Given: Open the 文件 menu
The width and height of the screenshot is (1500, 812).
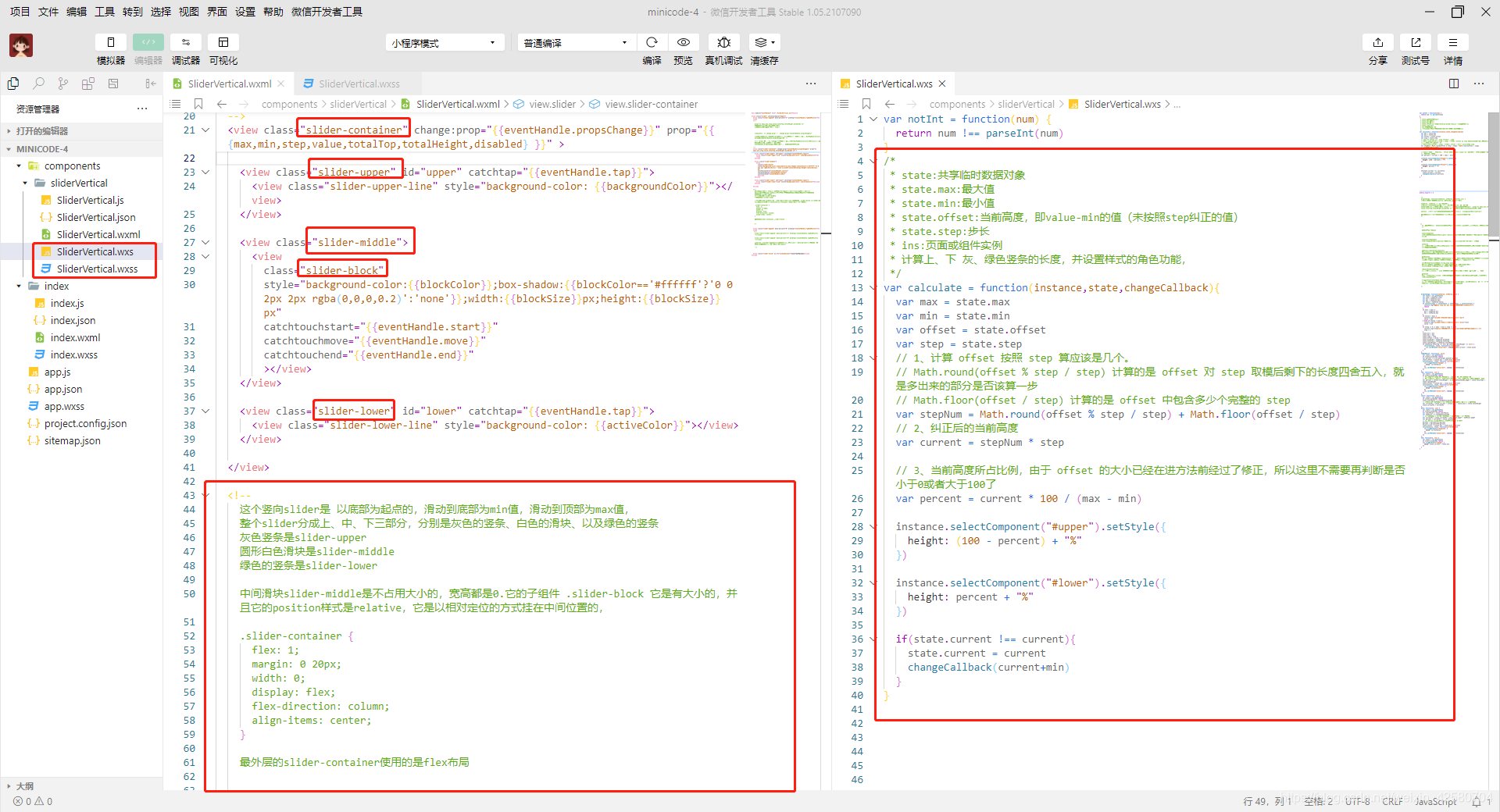Looking at the screenshot, I should [48, 12].
